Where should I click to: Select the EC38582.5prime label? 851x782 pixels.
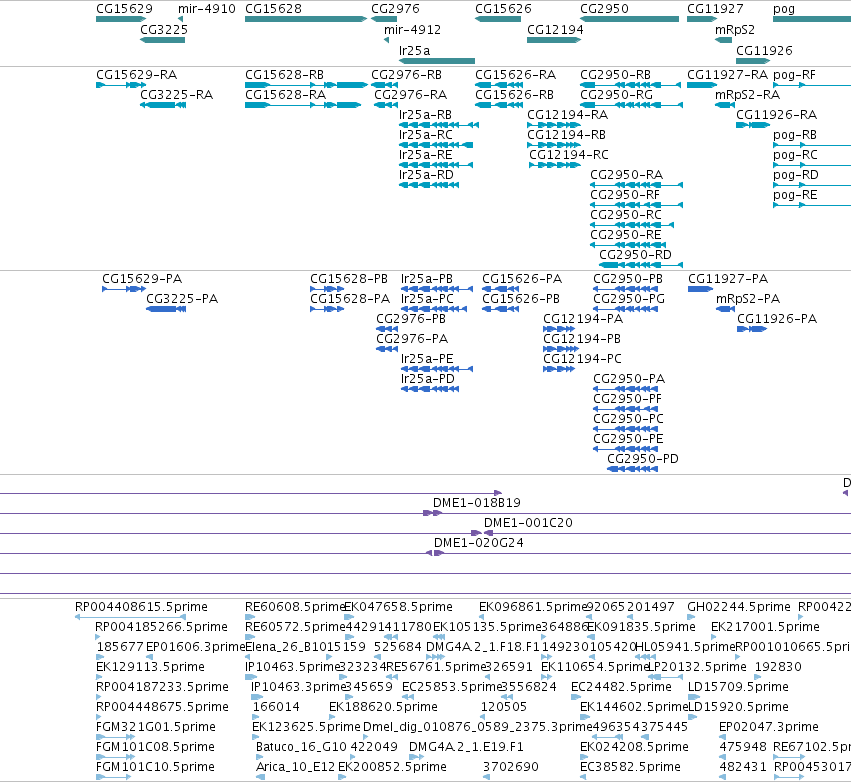(x=630, y=767)
